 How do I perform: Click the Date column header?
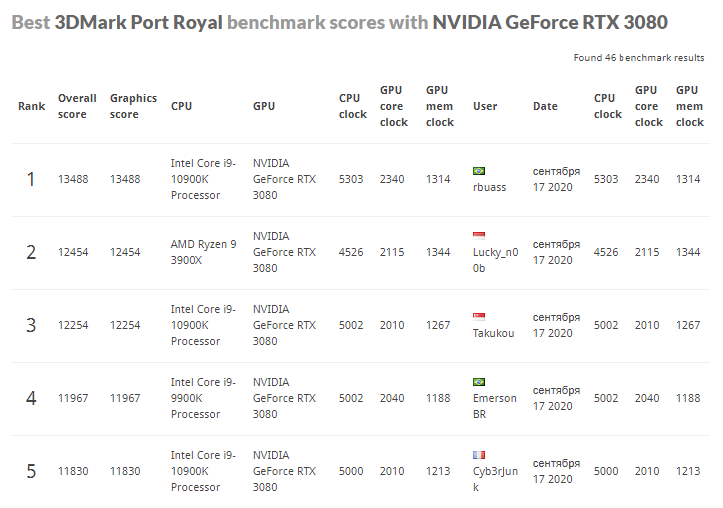545,106
